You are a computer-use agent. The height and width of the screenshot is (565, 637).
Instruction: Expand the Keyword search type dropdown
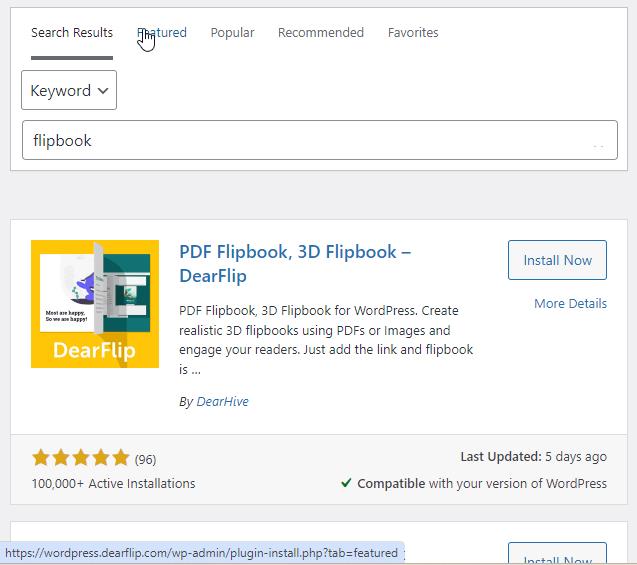[x=68, y=90]
